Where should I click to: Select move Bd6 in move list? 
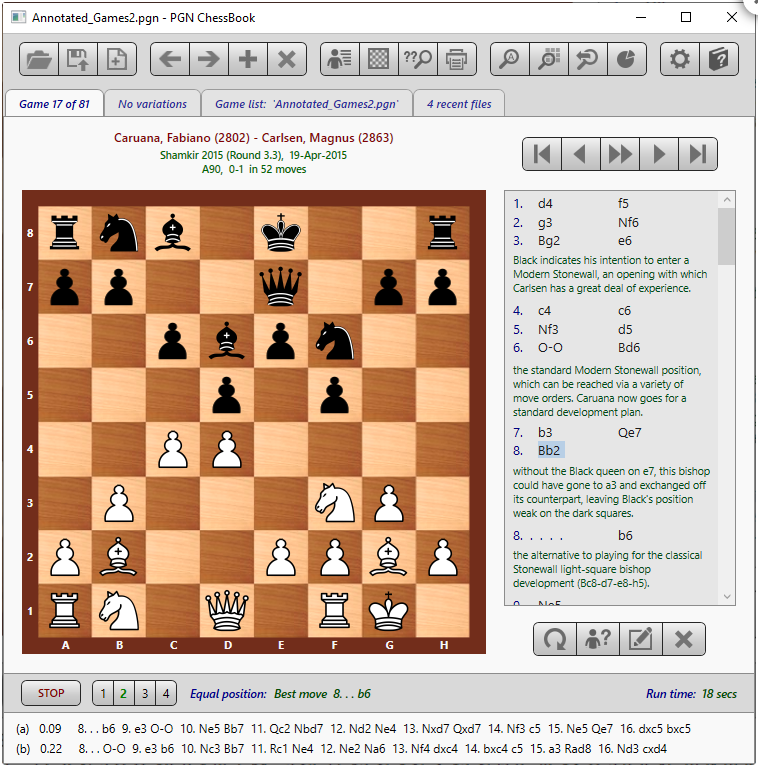coord(629,348)
